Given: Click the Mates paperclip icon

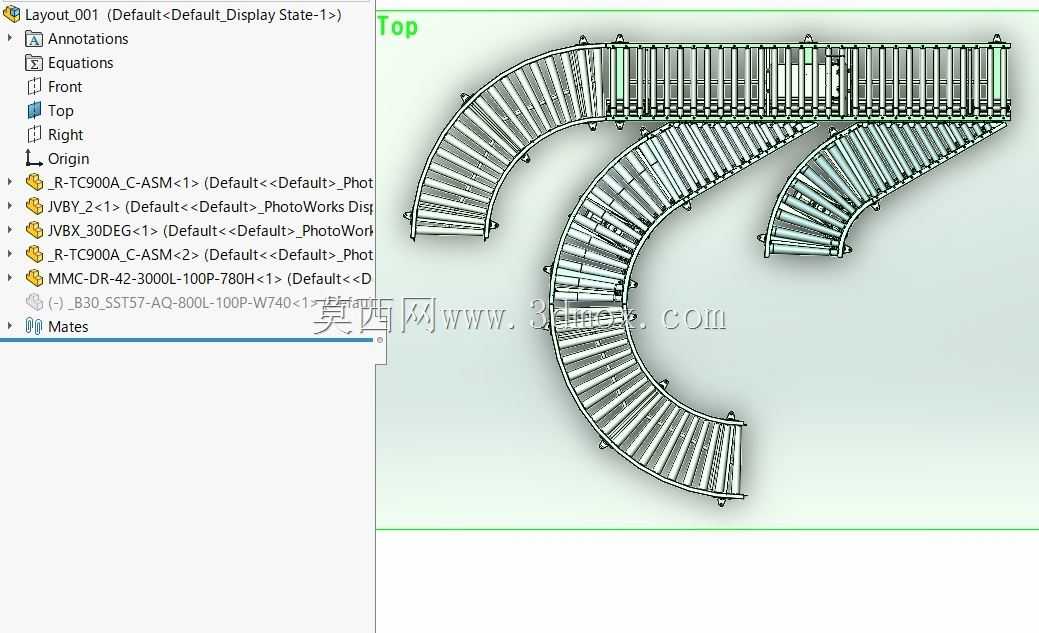Looking at the screenshot, I should pos(34,326).
